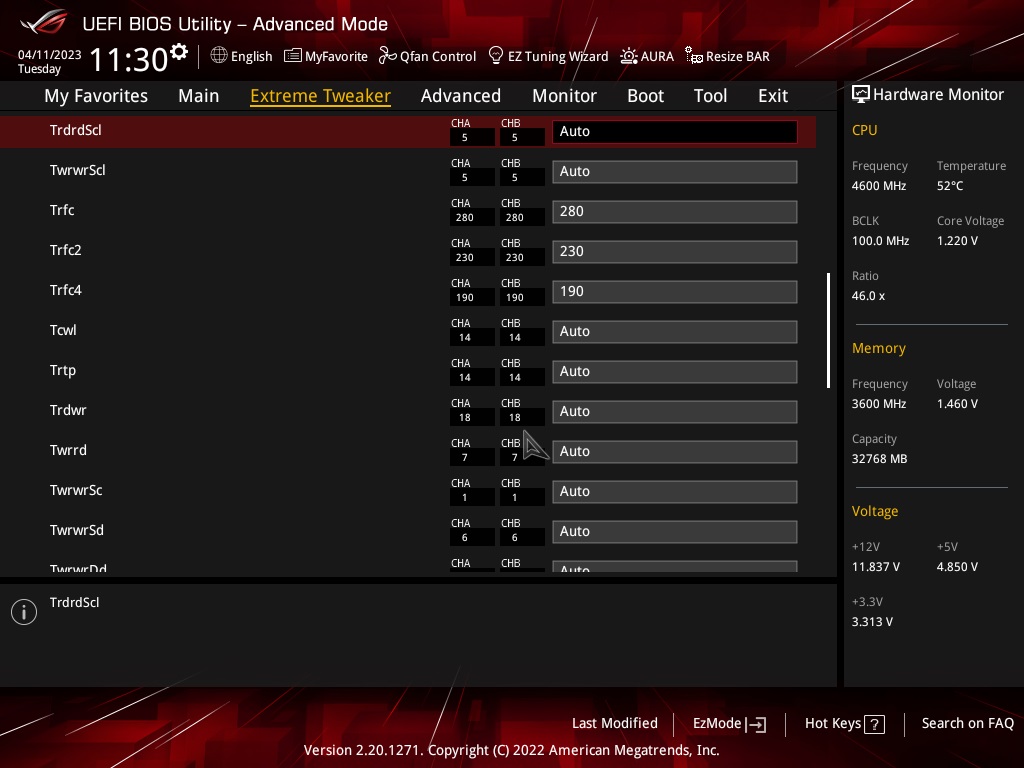
Task: Click the Trfc row label
Action: pos(62,210)
